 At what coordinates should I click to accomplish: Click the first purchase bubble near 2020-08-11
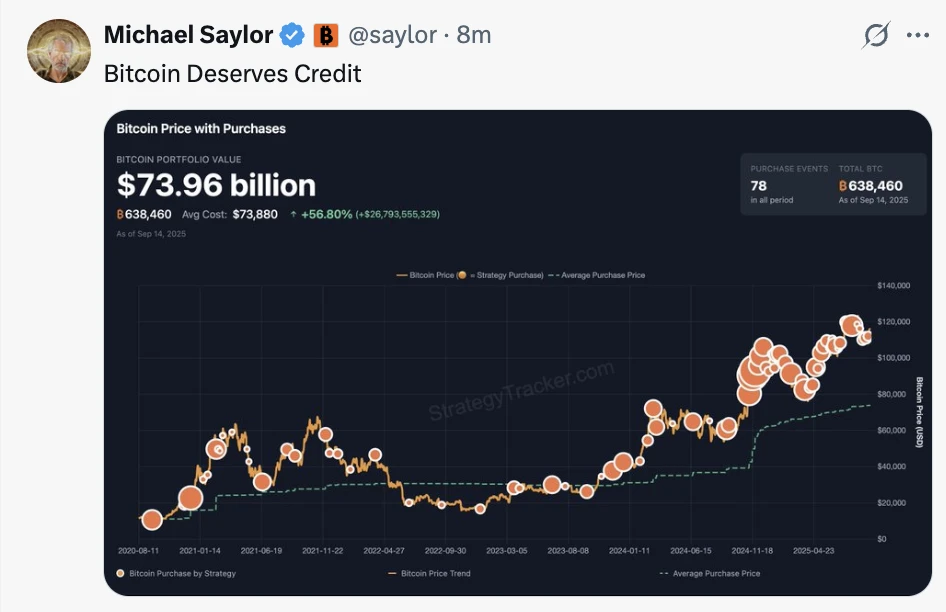click(x=151, y=520)
